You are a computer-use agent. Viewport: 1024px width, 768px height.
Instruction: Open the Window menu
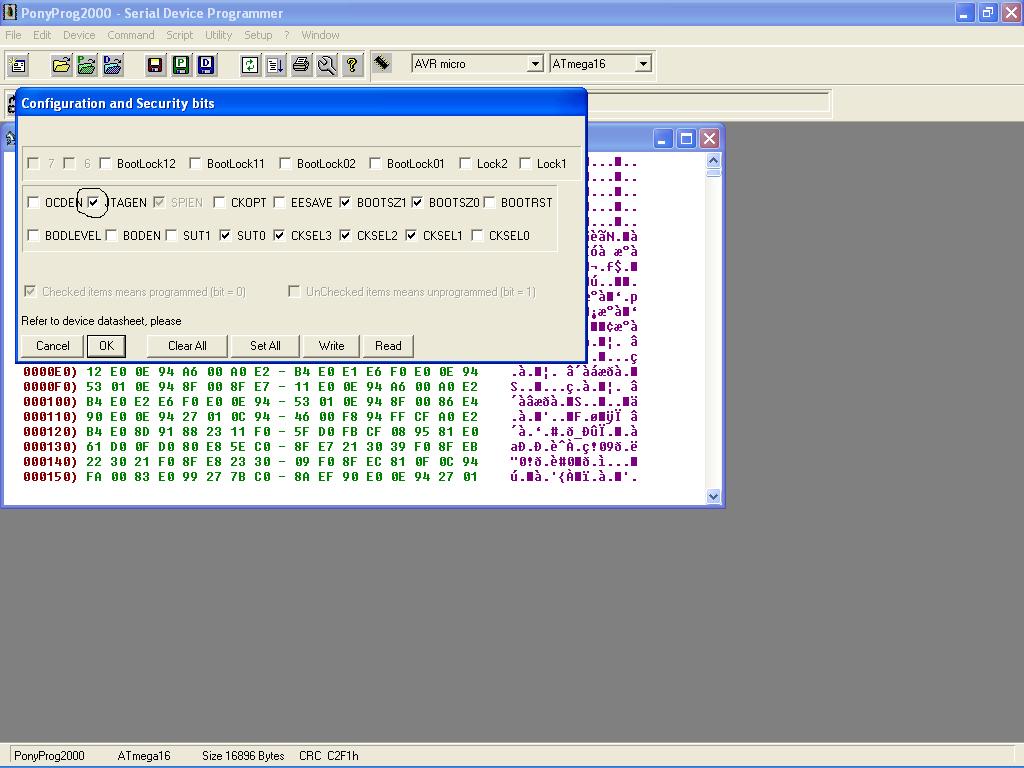pos(320,35)
